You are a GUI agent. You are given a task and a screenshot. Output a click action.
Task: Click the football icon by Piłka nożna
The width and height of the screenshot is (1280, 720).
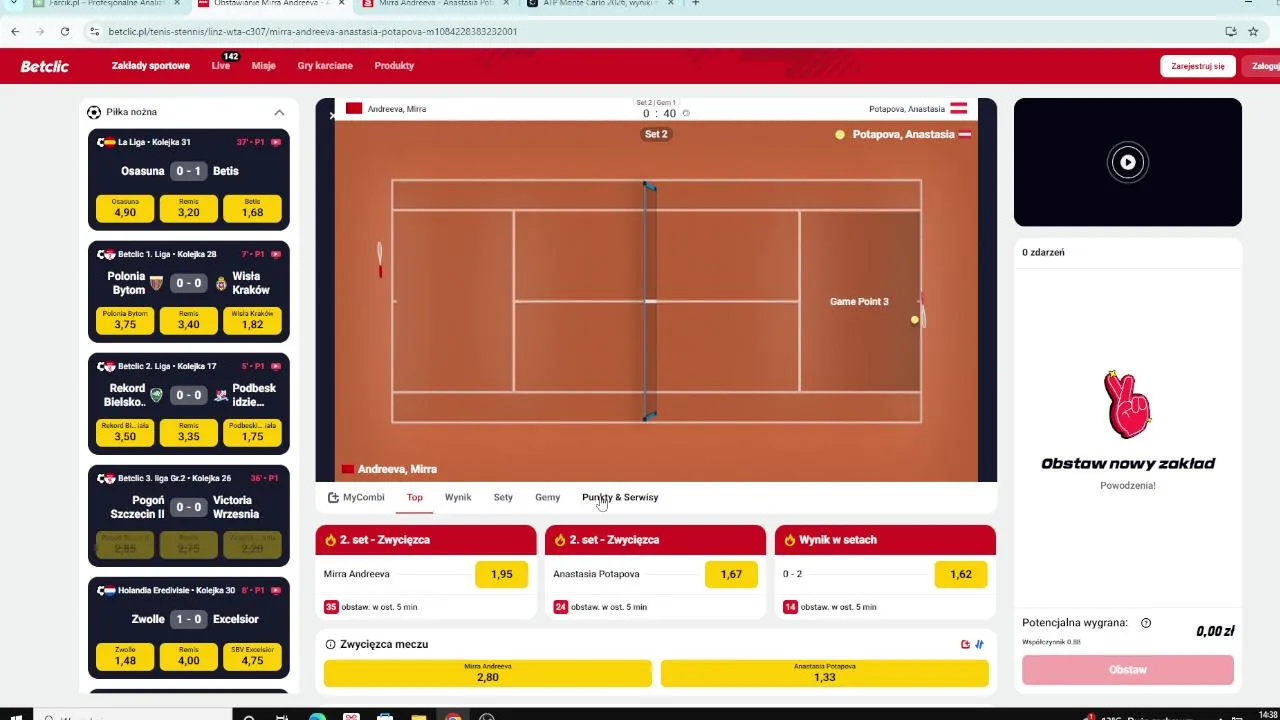pos(94,112)
